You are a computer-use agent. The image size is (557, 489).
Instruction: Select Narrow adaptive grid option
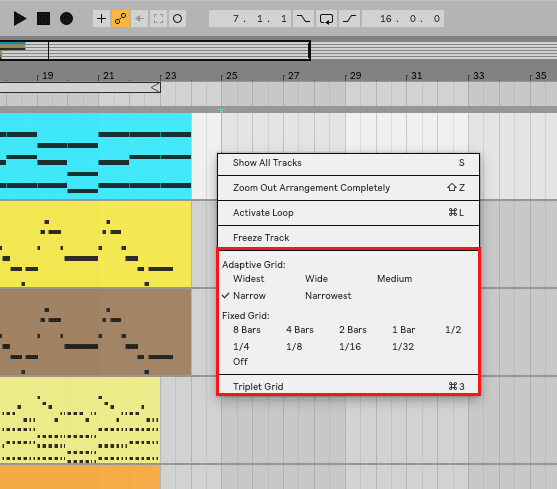point(249,296)
